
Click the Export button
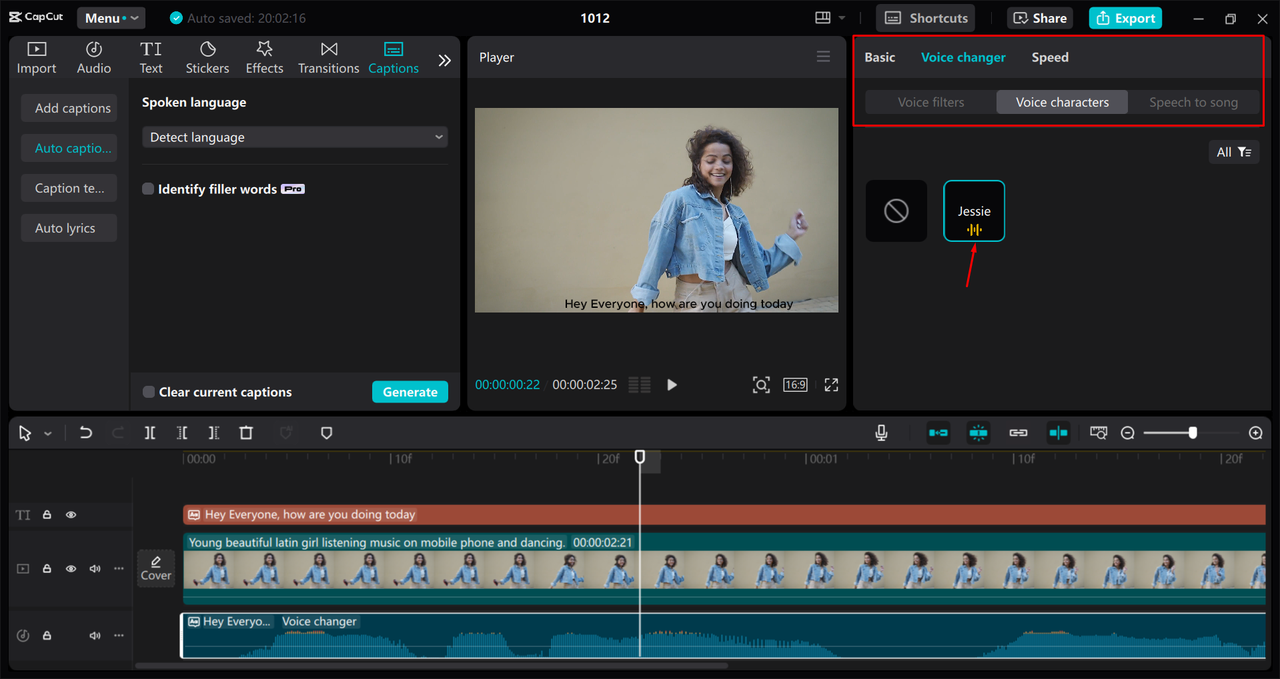(1125, 18)
